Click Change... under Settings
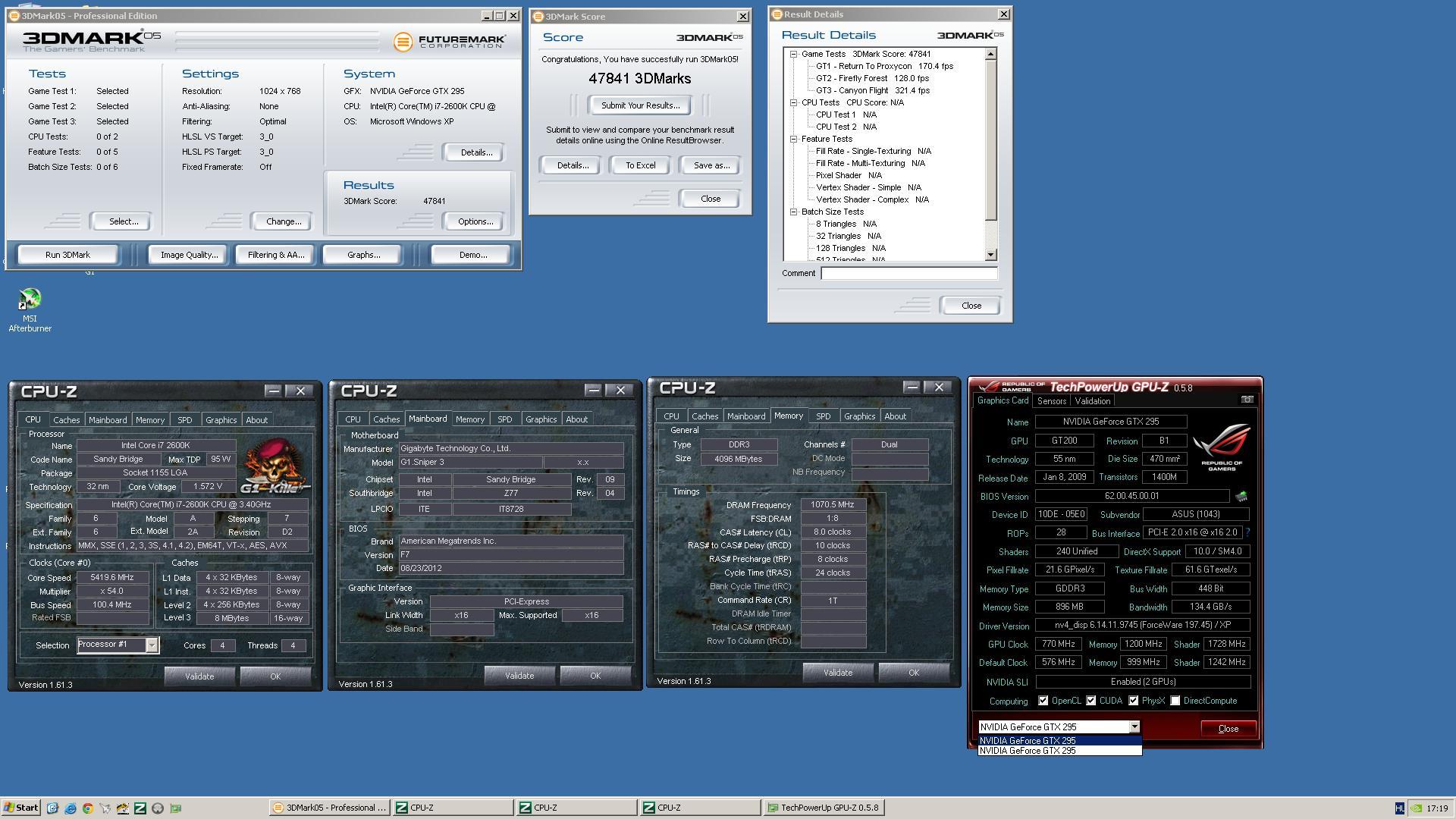Viewport: 1456px width, 819px height. coord(284,221)
